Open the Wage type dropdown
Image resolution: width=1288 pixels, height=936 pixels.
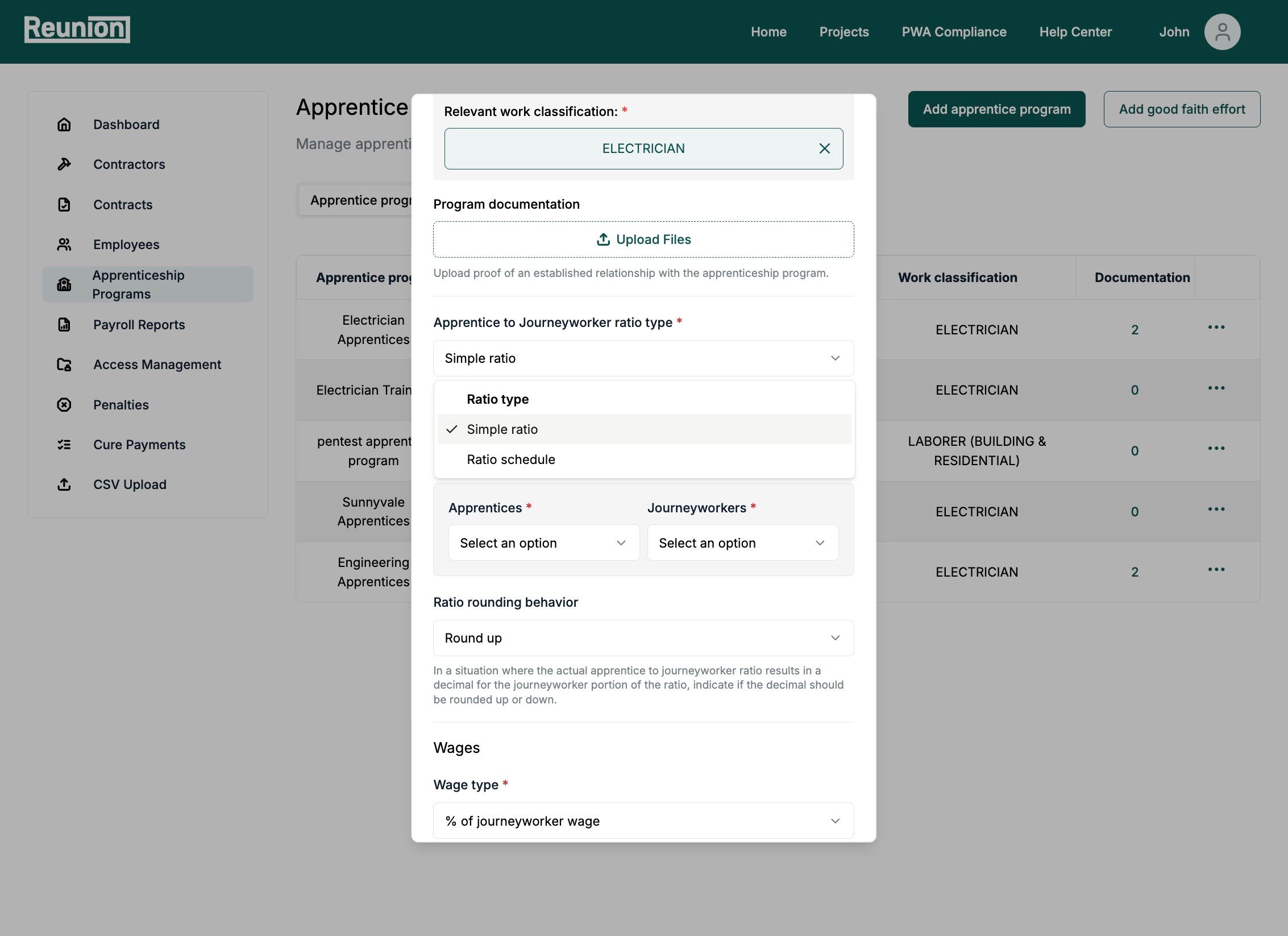point(643,821)
